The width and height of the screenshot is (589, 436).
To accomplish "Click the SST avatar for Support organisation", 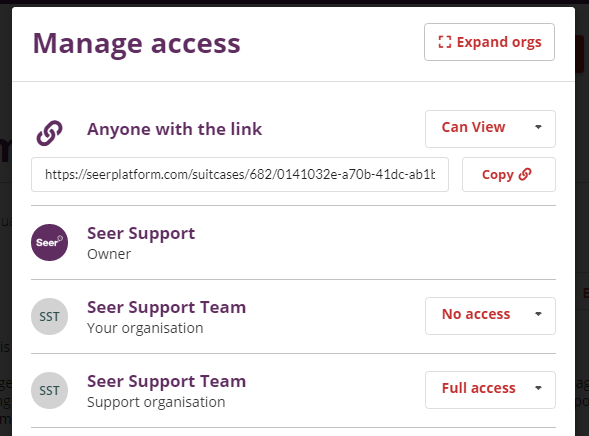I will pos(50,391).
